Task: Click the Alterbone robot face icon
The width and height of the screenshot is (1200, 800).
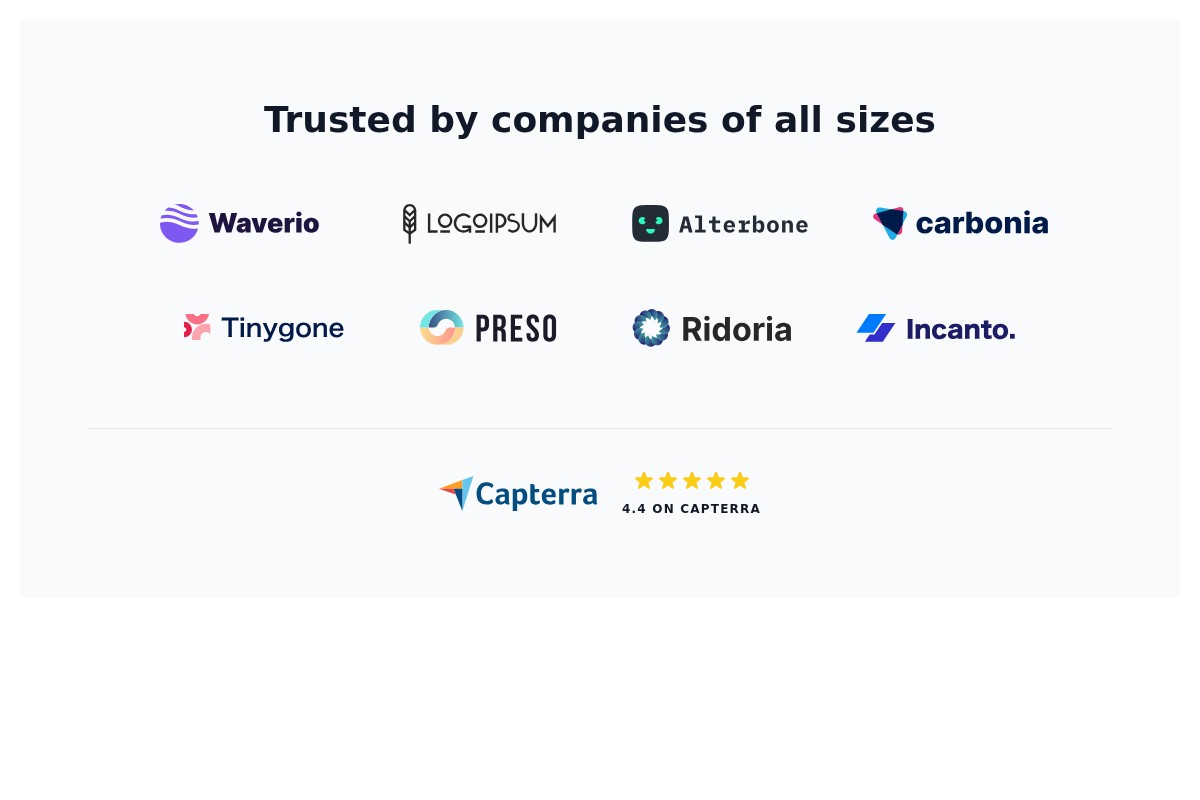Action: 650,223
